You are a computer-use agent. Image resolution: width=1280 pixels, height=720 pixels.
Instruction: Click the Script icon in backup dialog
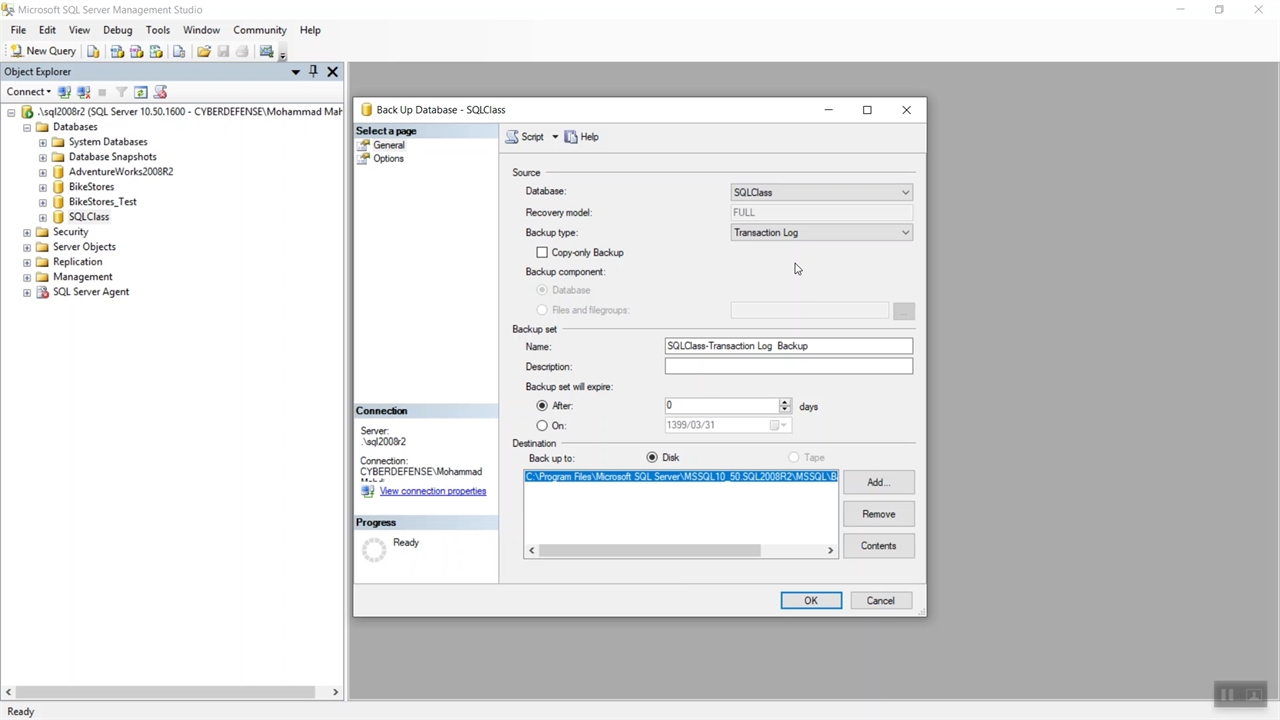(x=512, y=137)
